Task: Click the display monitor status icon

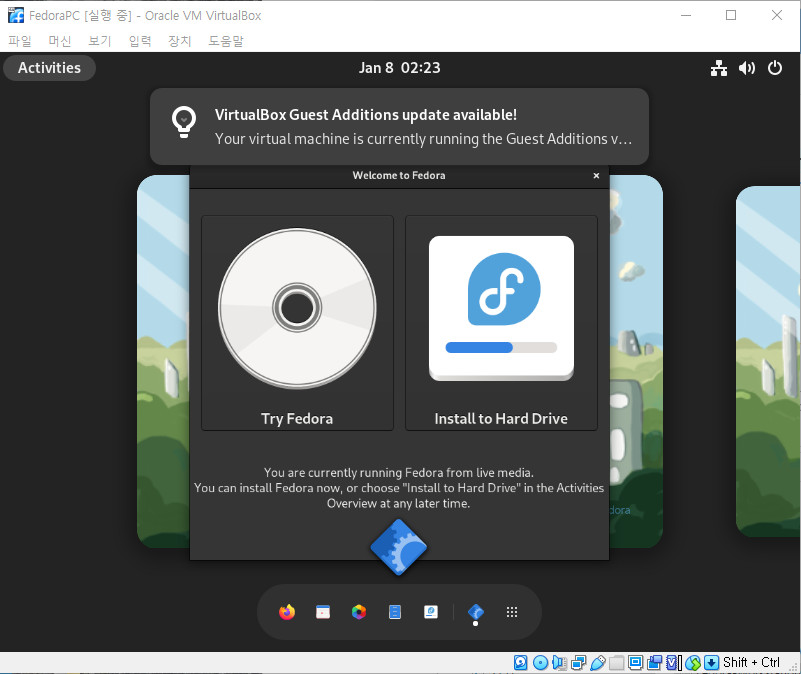Action: point(635,663)
